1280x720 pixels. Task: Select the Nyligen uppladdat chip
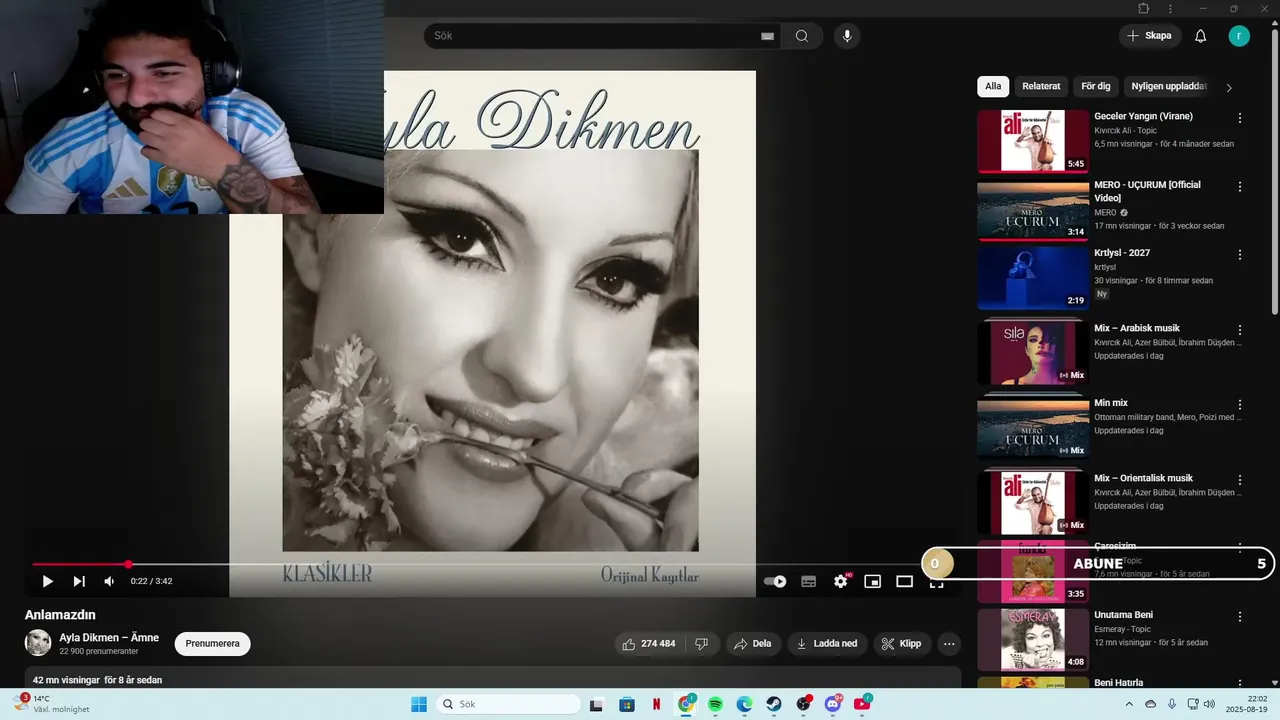coord(1169,87)
